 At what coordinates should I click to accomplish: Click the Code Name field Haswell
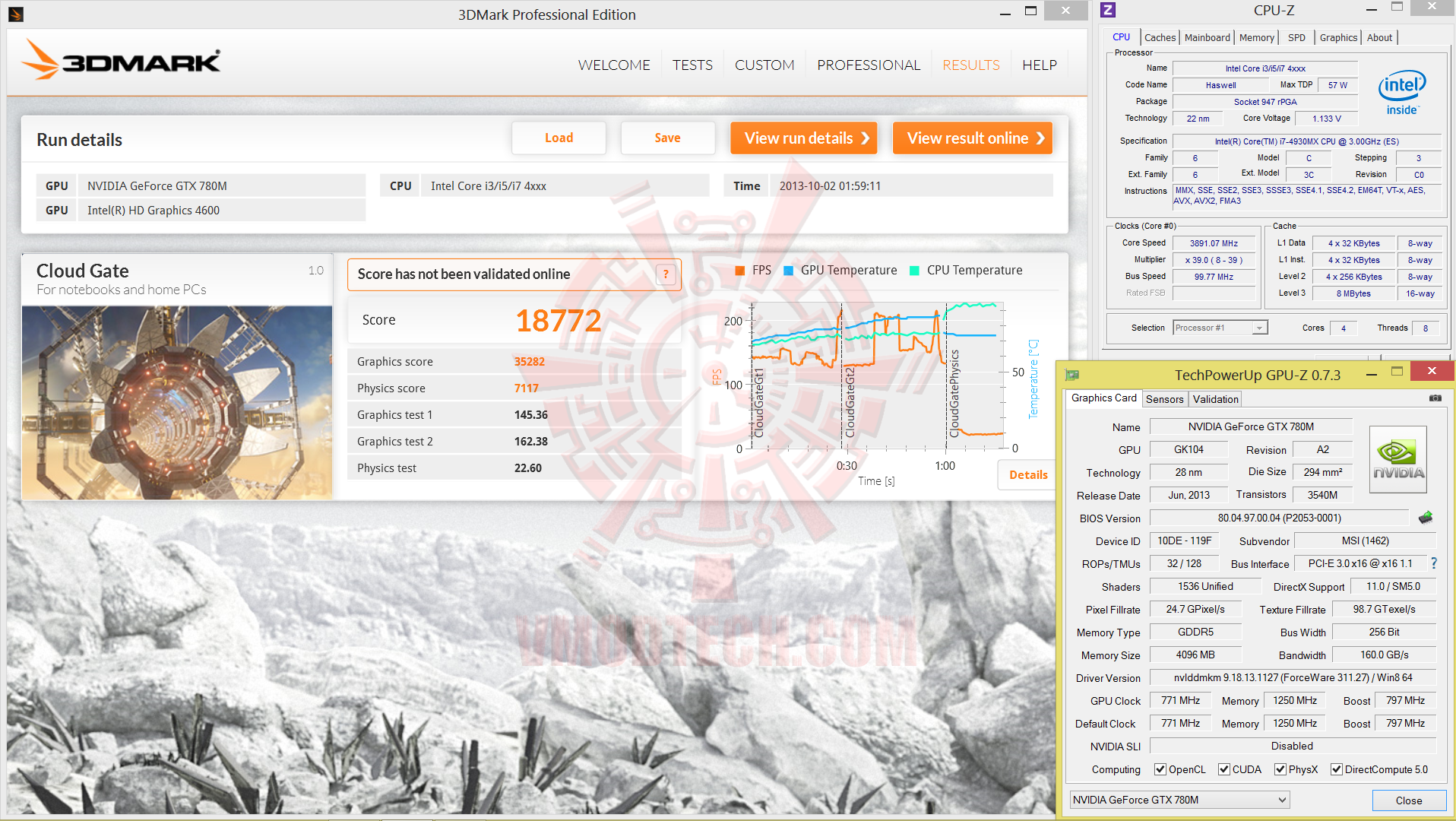click(1220, 85)
